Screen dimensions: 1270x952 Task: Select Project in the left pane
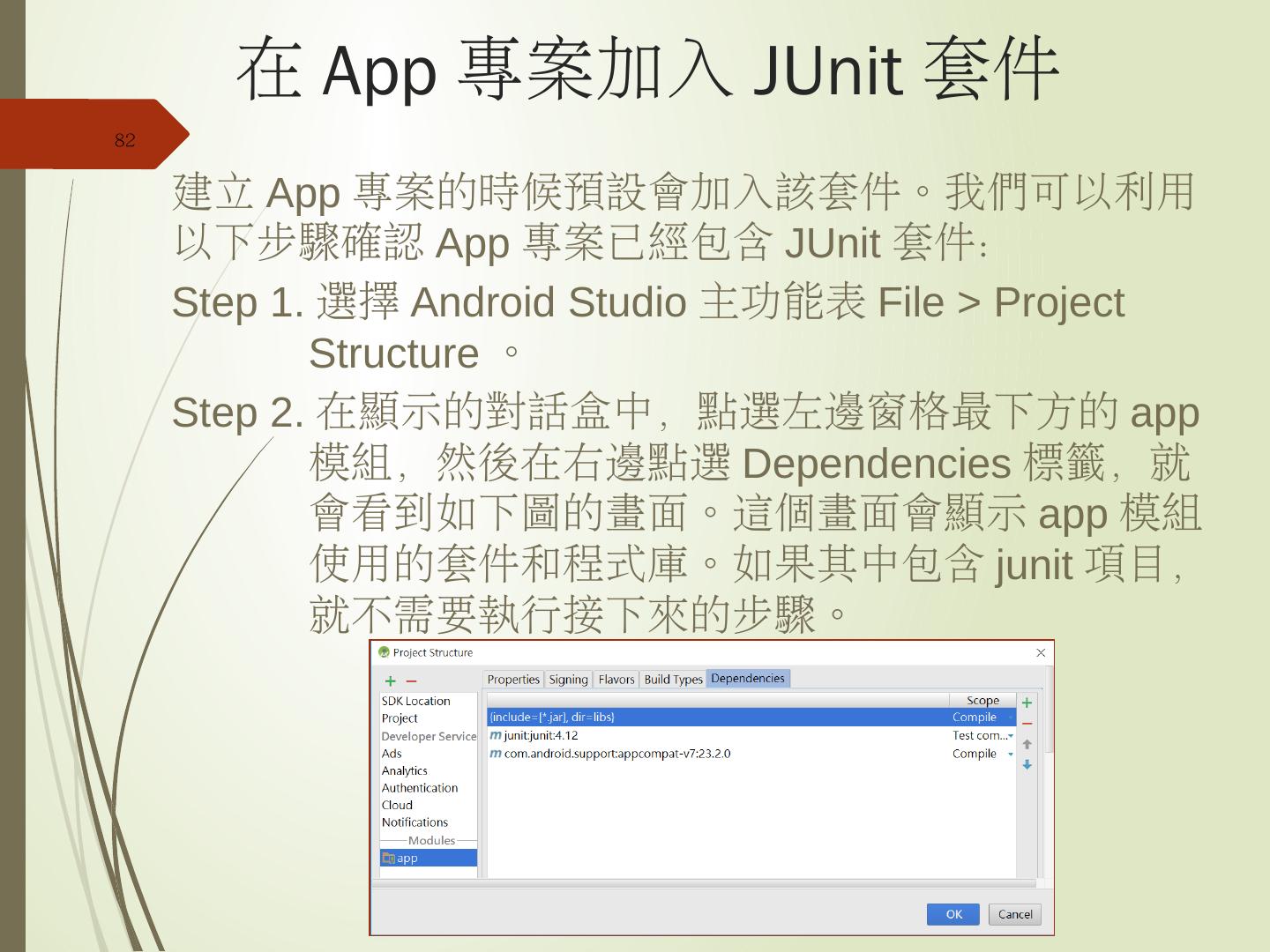tap(400, 718)
